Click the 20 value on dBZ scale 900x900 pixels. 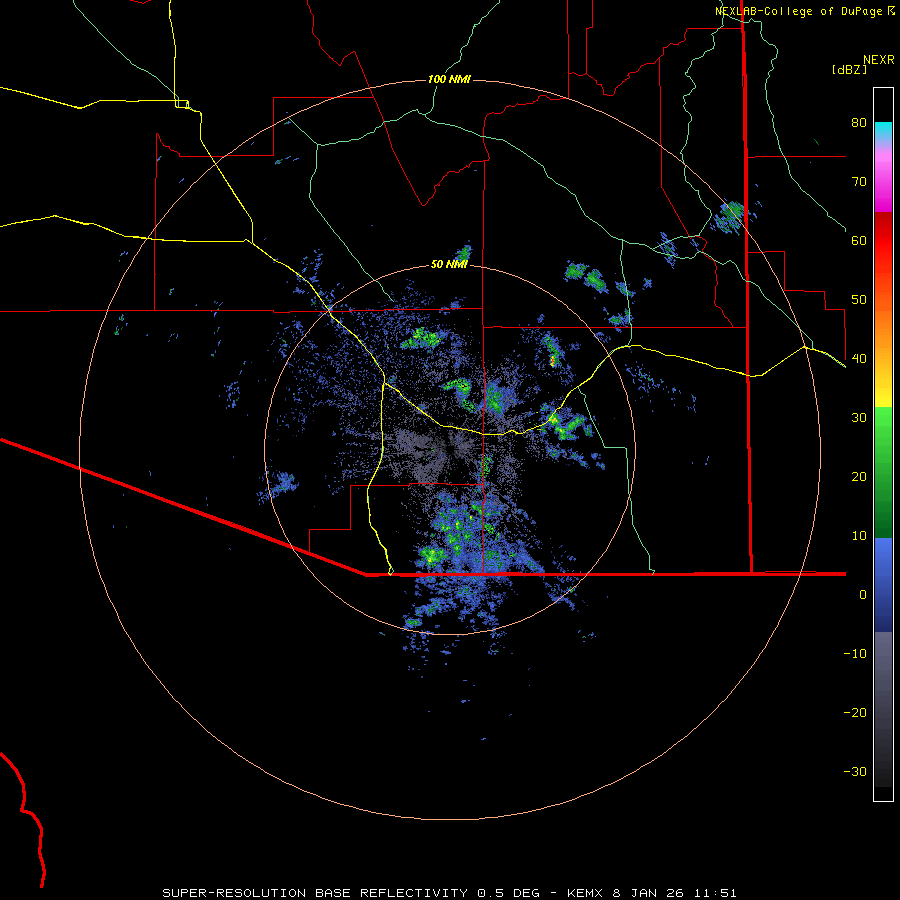point(859,476)
